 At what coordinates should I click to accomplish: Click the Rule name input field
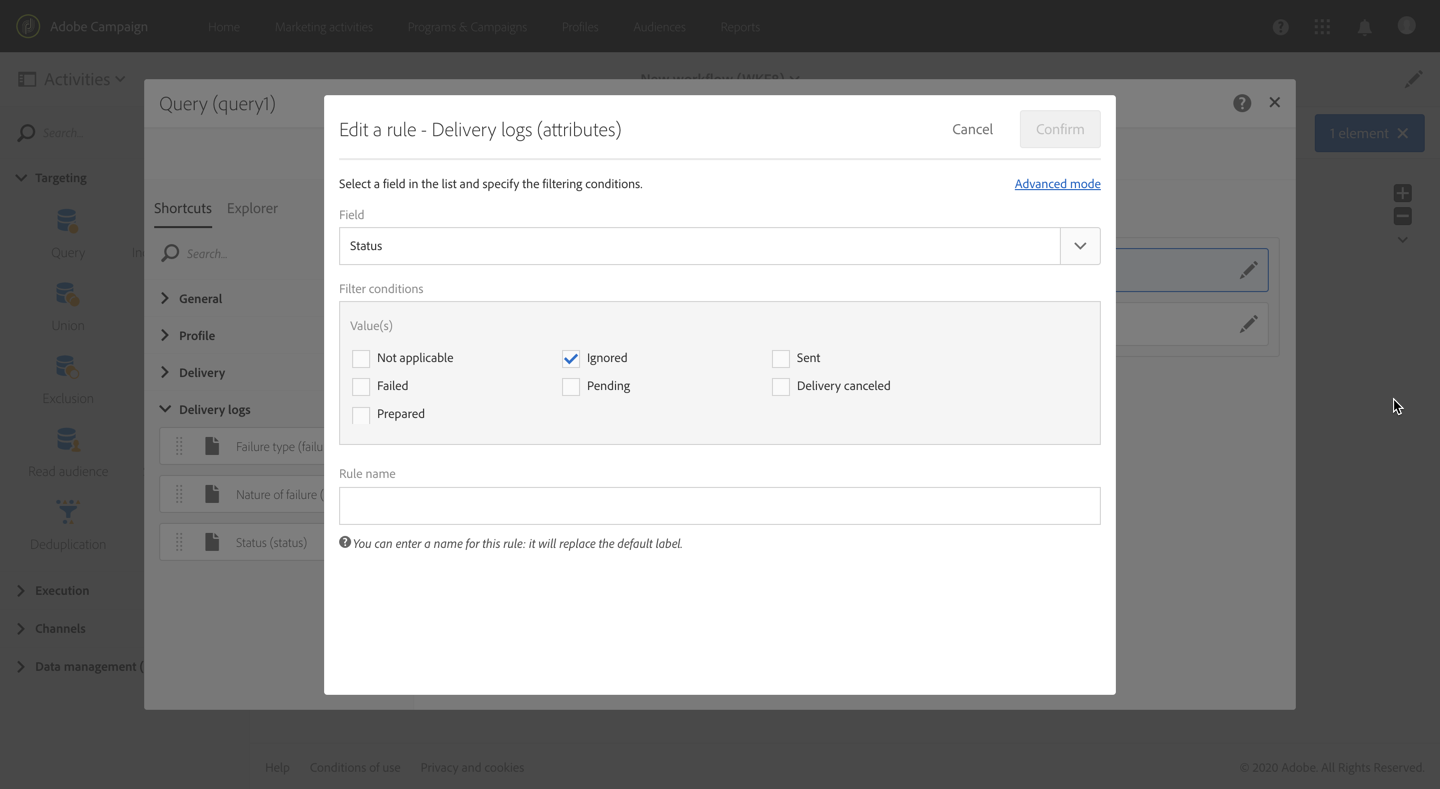click(719, 506)
